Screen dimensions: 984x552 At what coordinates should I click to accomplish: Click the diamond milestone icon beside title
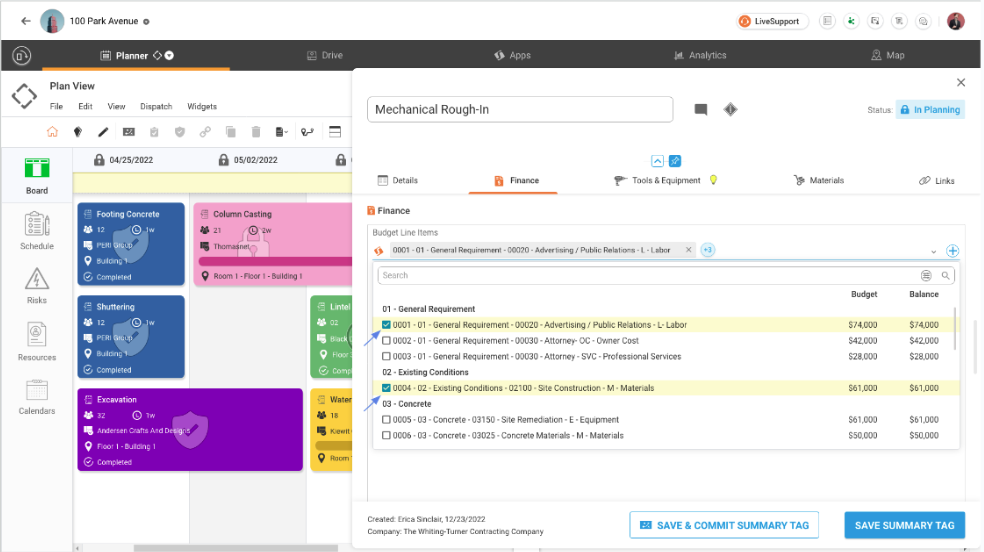[730, 110]
